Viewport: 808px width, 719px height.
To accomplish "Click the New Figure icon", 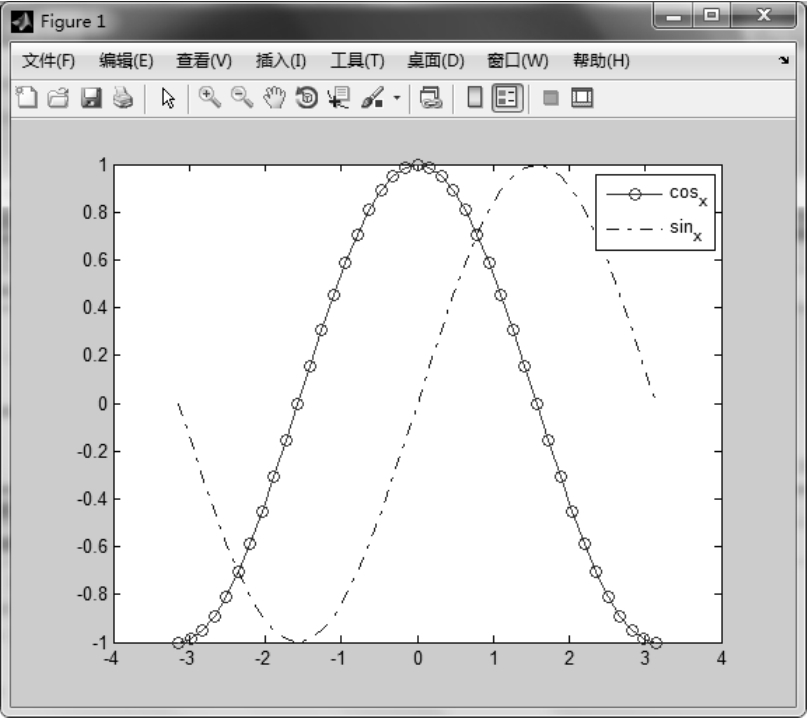I will [28, 98].
